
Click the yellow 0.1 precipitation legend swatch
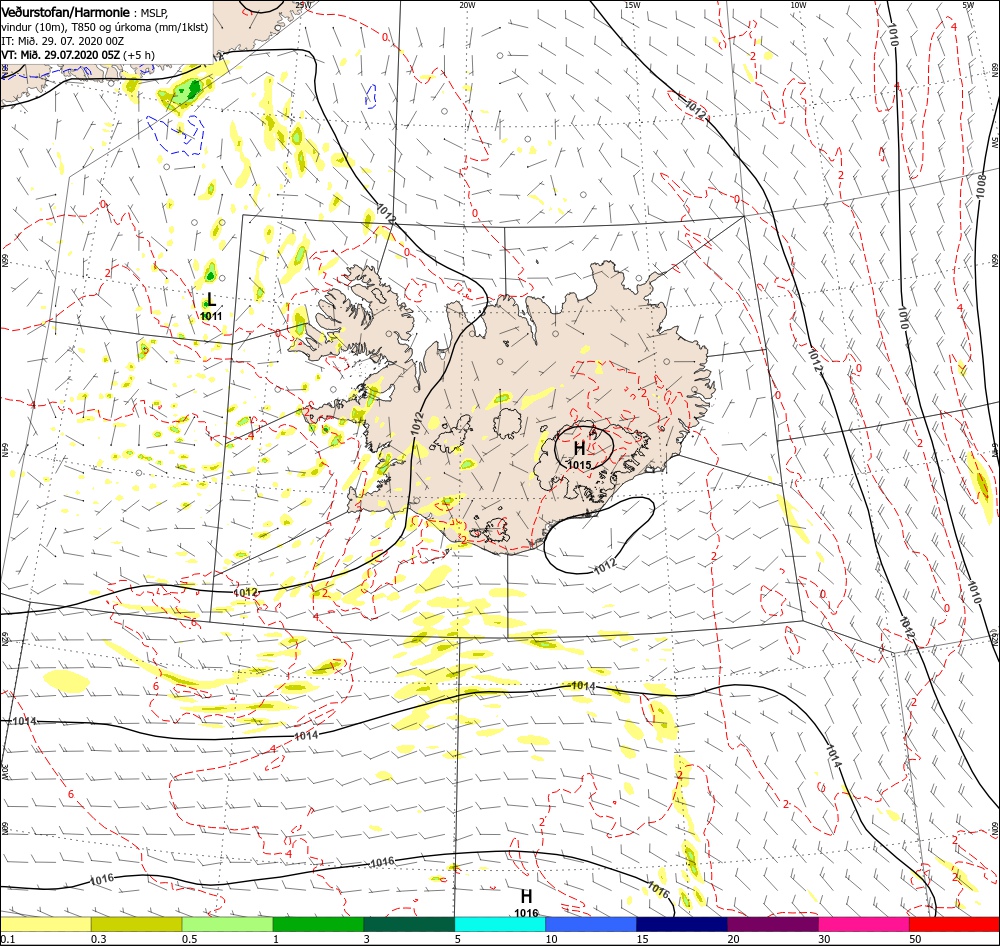tap(45, 924)
